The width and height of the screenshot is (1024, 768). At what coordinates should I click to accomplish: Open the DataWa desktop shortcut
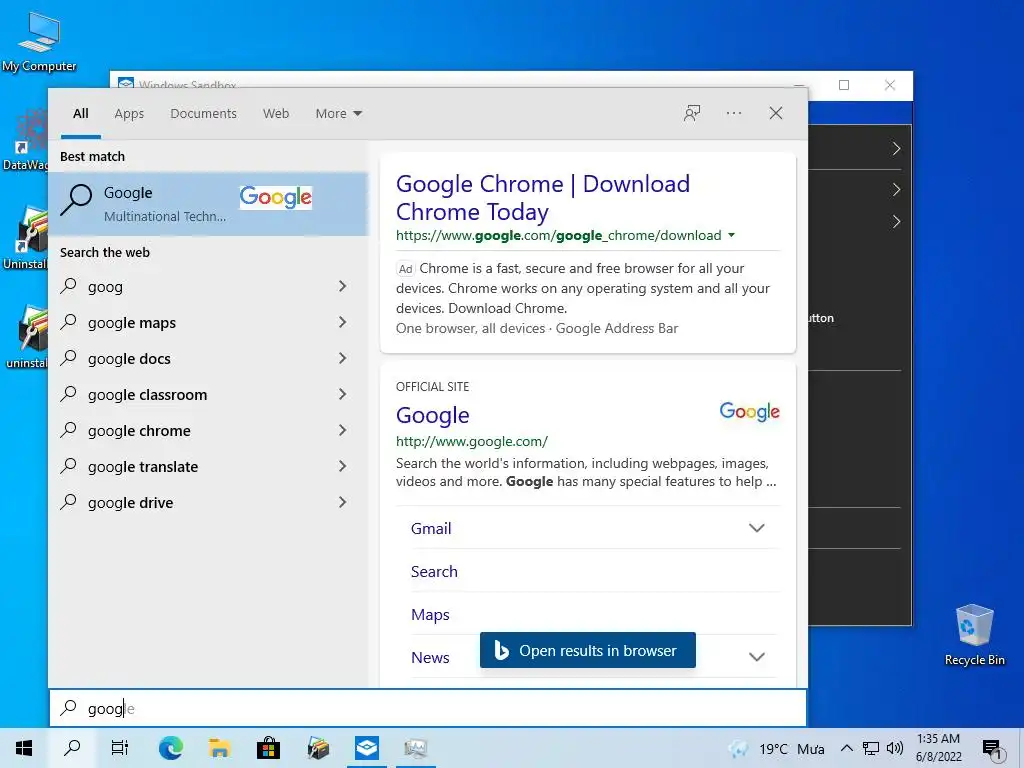tap(25, 140)
